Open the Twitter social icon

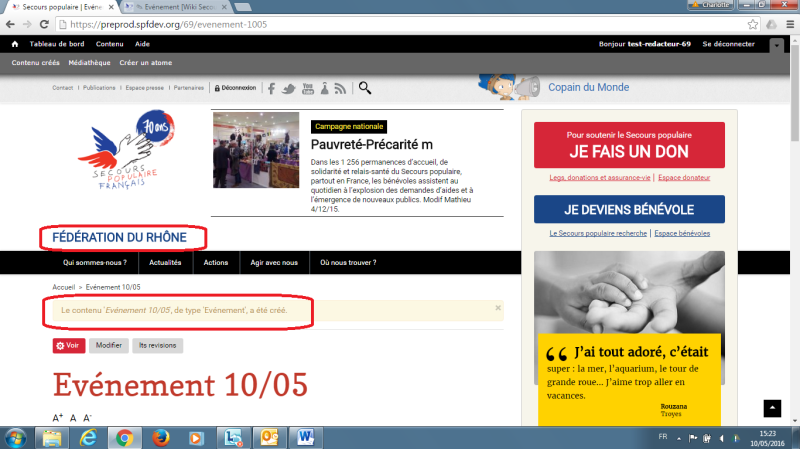290,88
